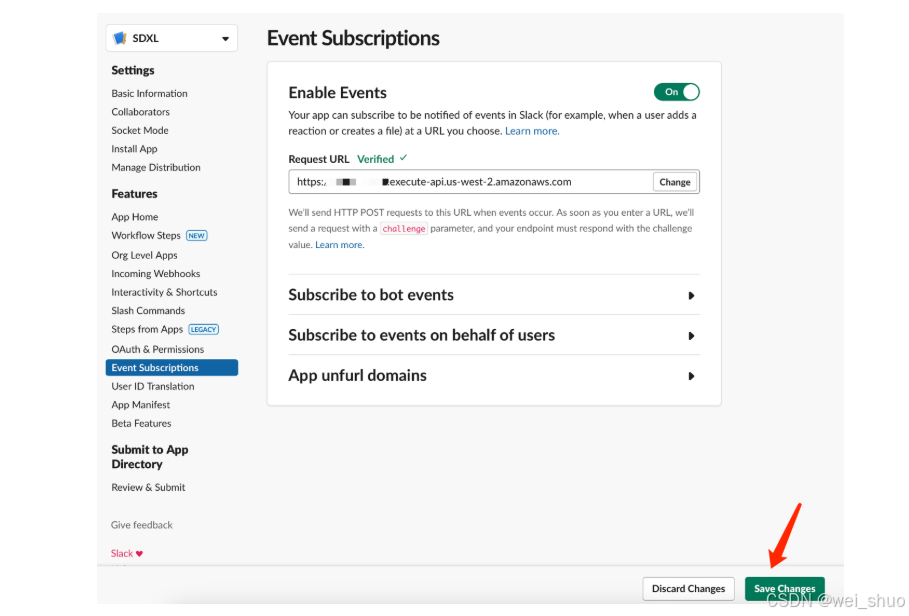Click the Change button for Request URL
Image resolution: width=909 pixels, height=616 pixels.
[675, 182]
